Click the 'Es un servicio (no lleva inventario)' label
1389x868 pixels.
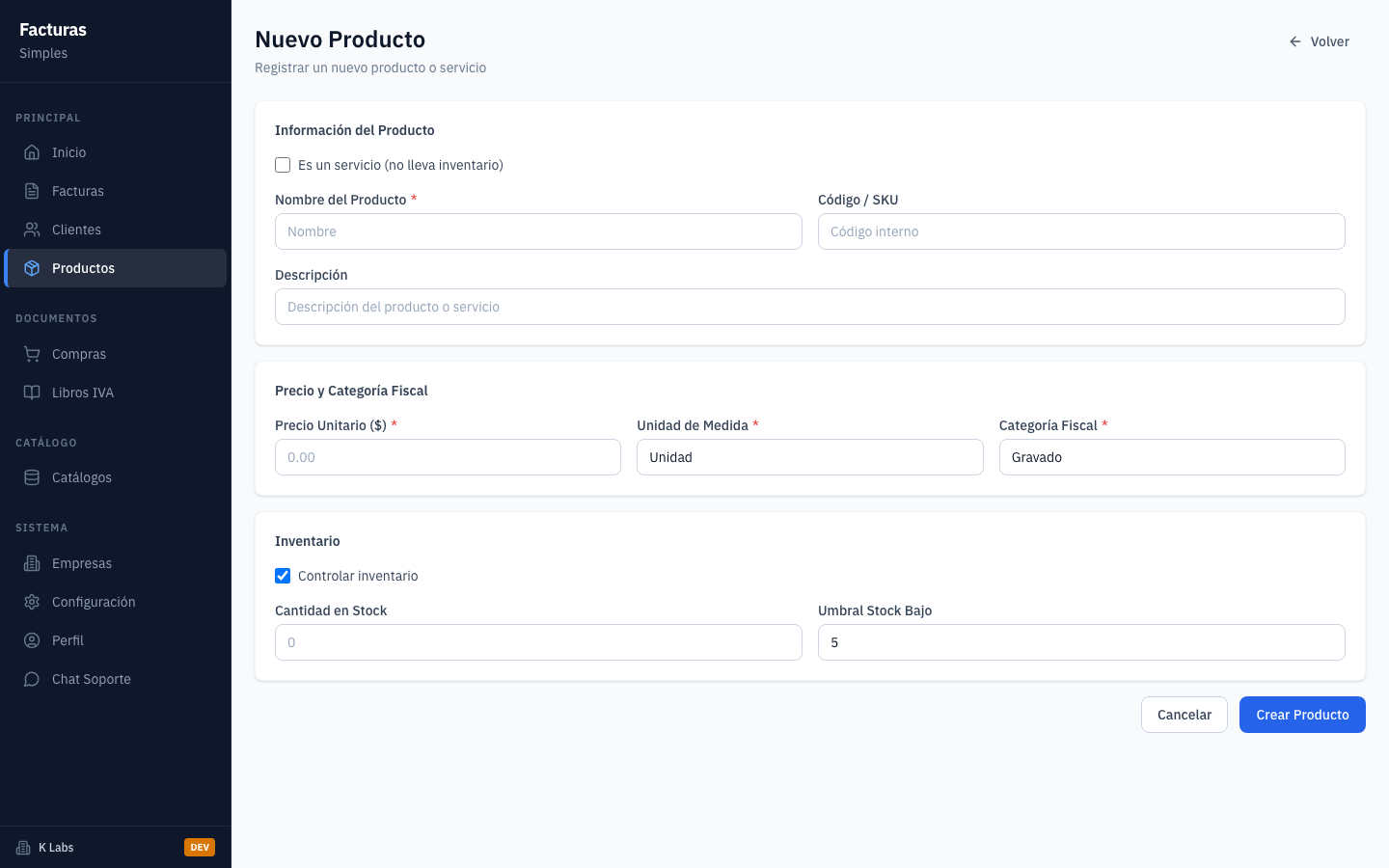400,165
